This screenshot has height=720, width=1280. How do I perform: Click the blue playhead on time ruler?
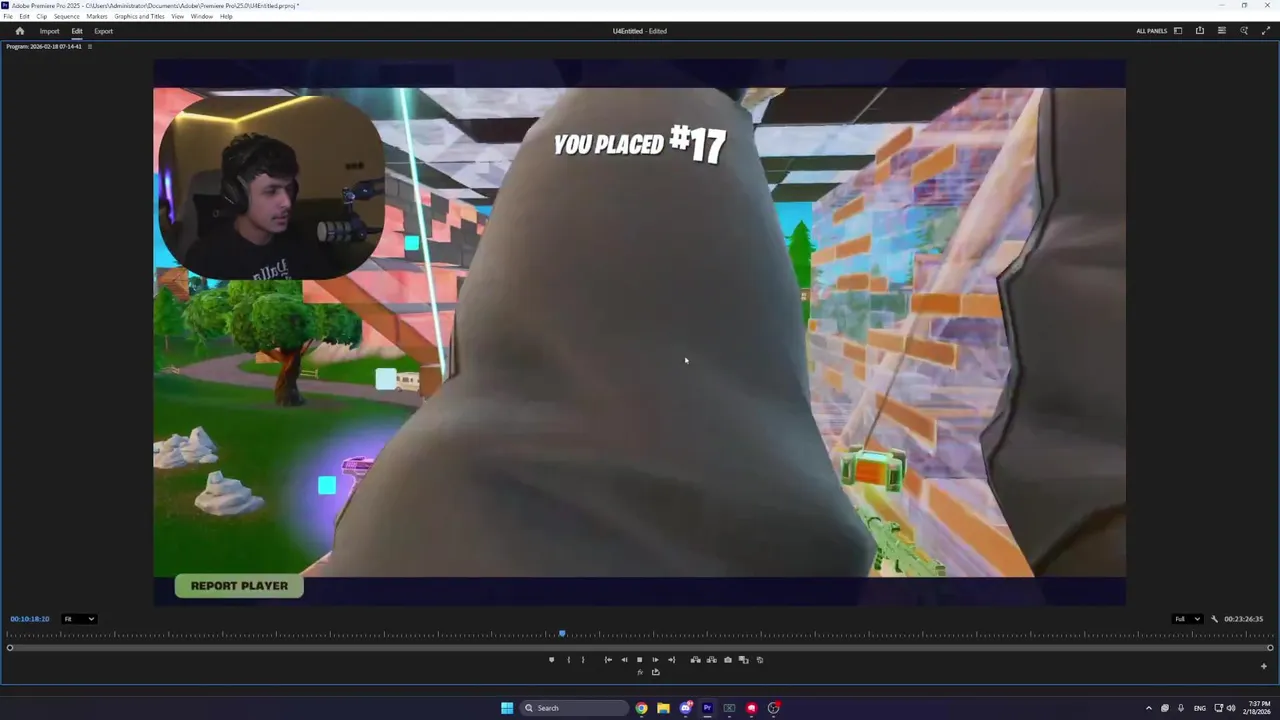coord(562,634)
